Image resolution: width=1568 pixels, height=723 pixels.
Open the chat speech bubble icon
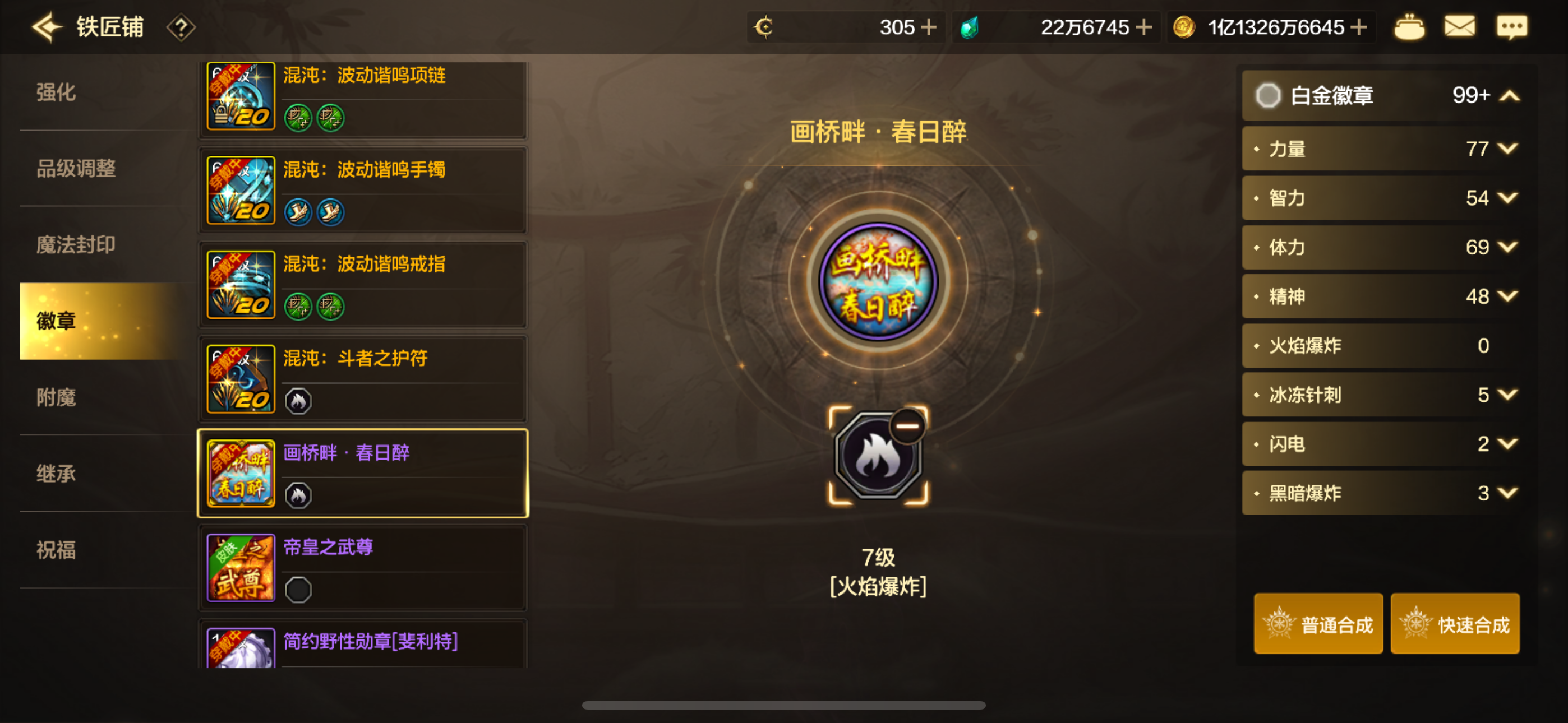coord(1511,27)
